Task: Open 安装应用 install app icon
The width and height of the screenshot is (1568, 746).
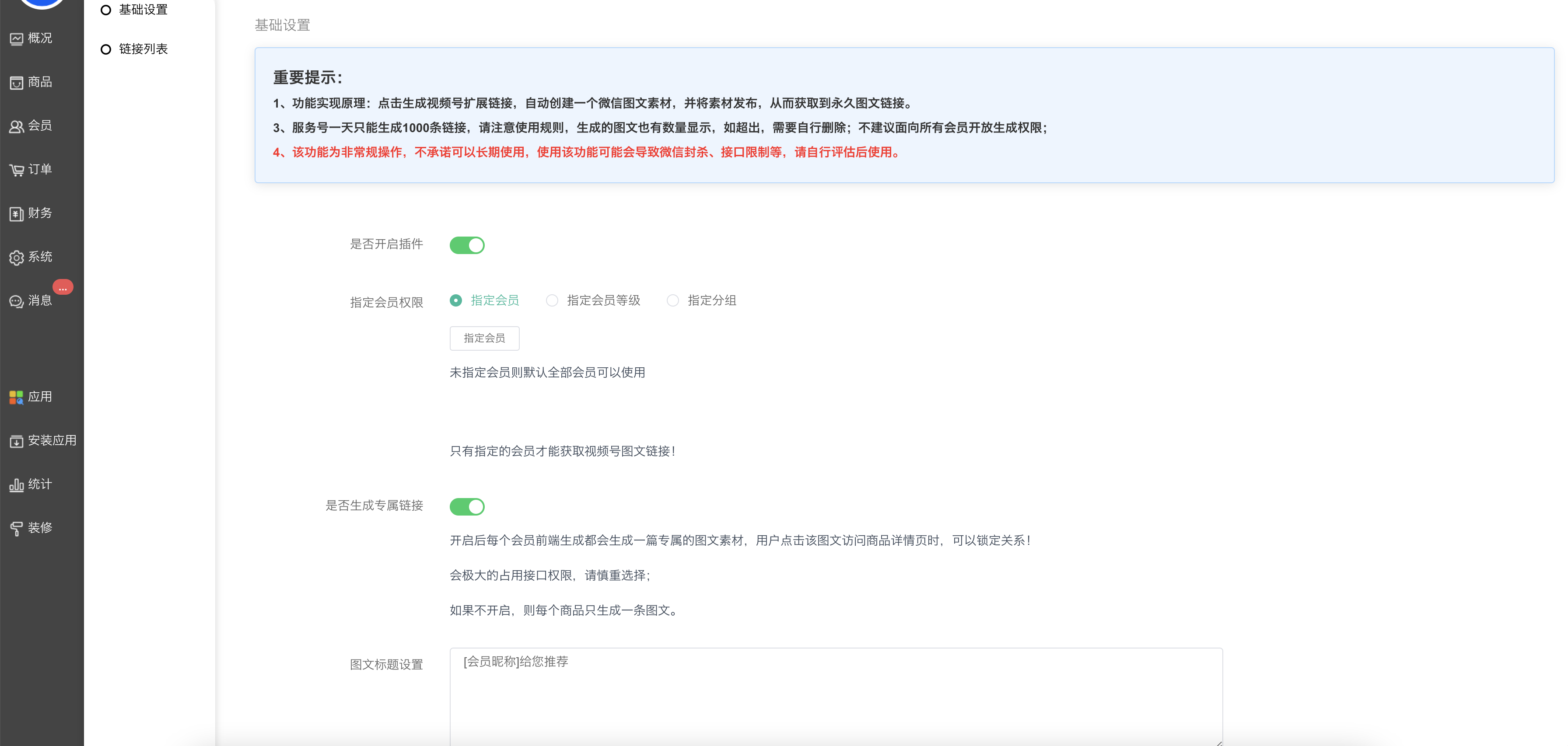Action: pyautogui.click(x=17, y=441)
